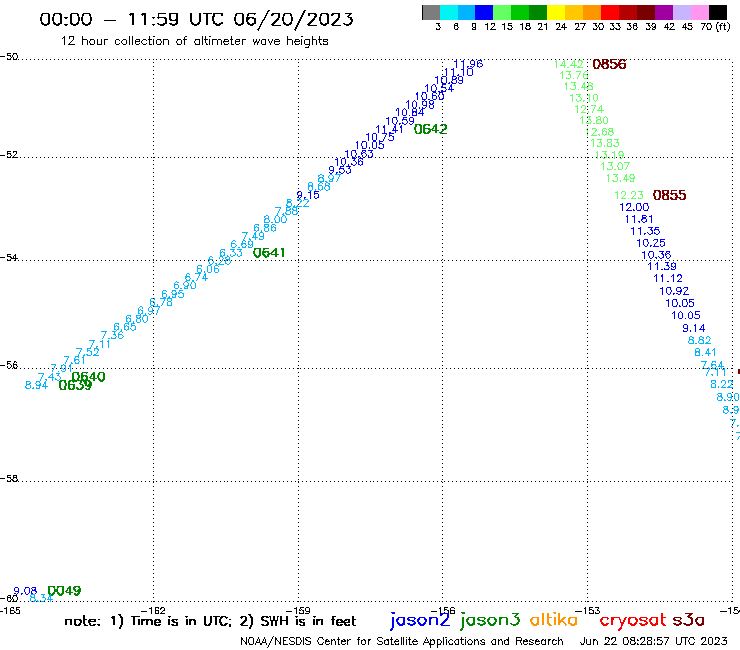Click the green time stamp '0642'
740x650 pixels.
click(430, 129)
